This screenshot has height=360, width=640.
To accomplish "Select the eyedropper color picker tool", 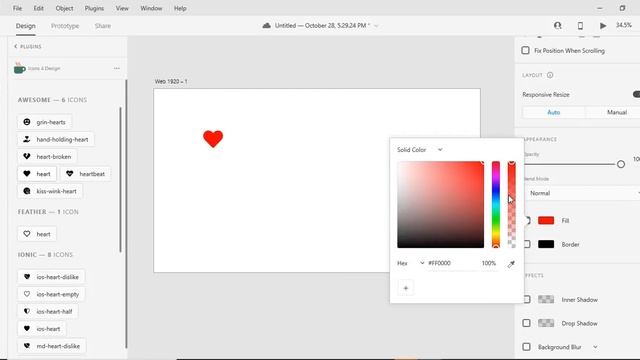I will [511, 264].
